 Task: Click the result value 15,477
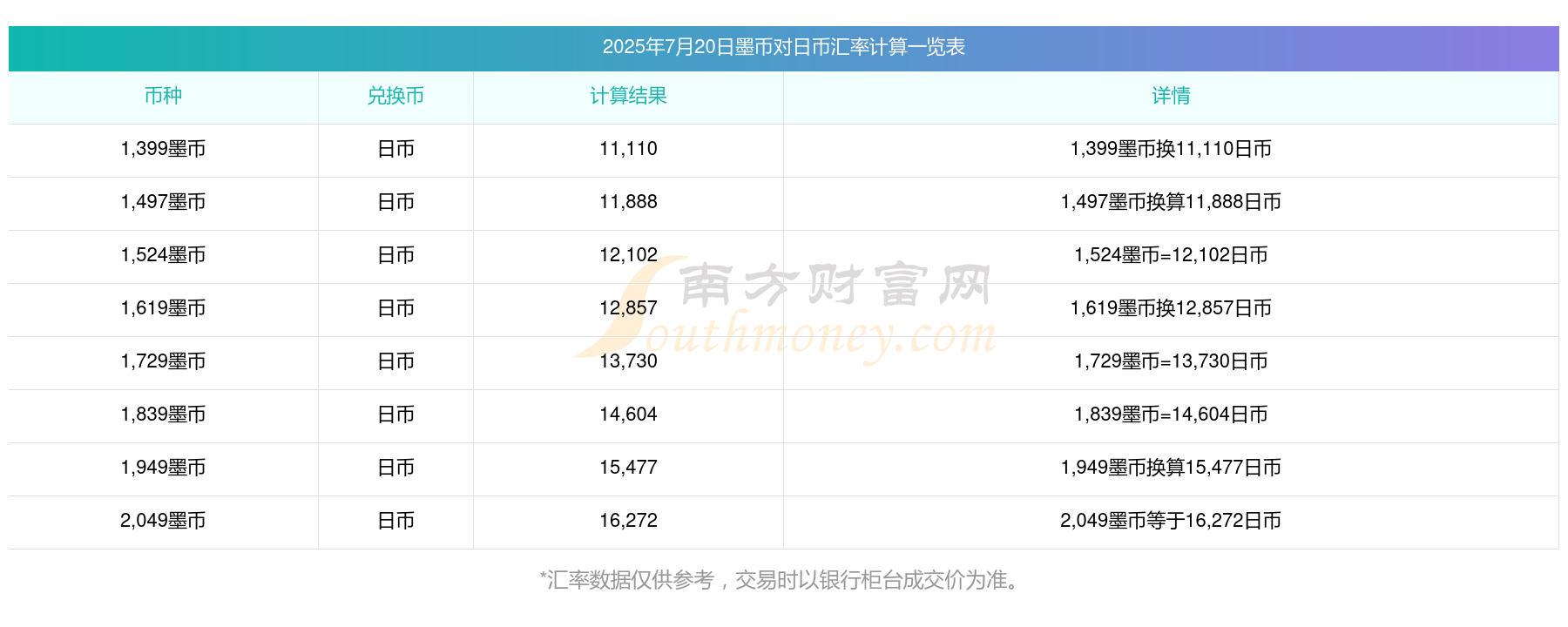click(x=628, y=468)
